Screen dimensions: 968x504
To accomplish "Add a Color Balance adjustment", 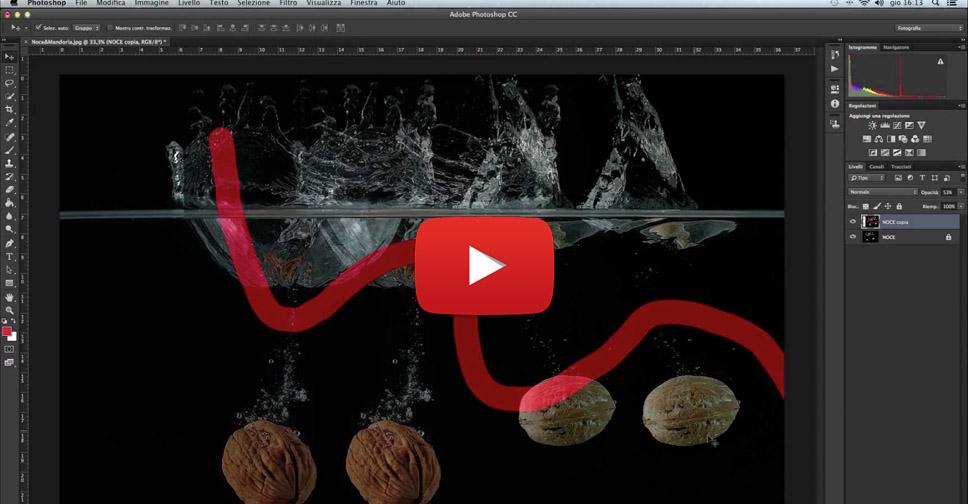I will pos(878,139).
